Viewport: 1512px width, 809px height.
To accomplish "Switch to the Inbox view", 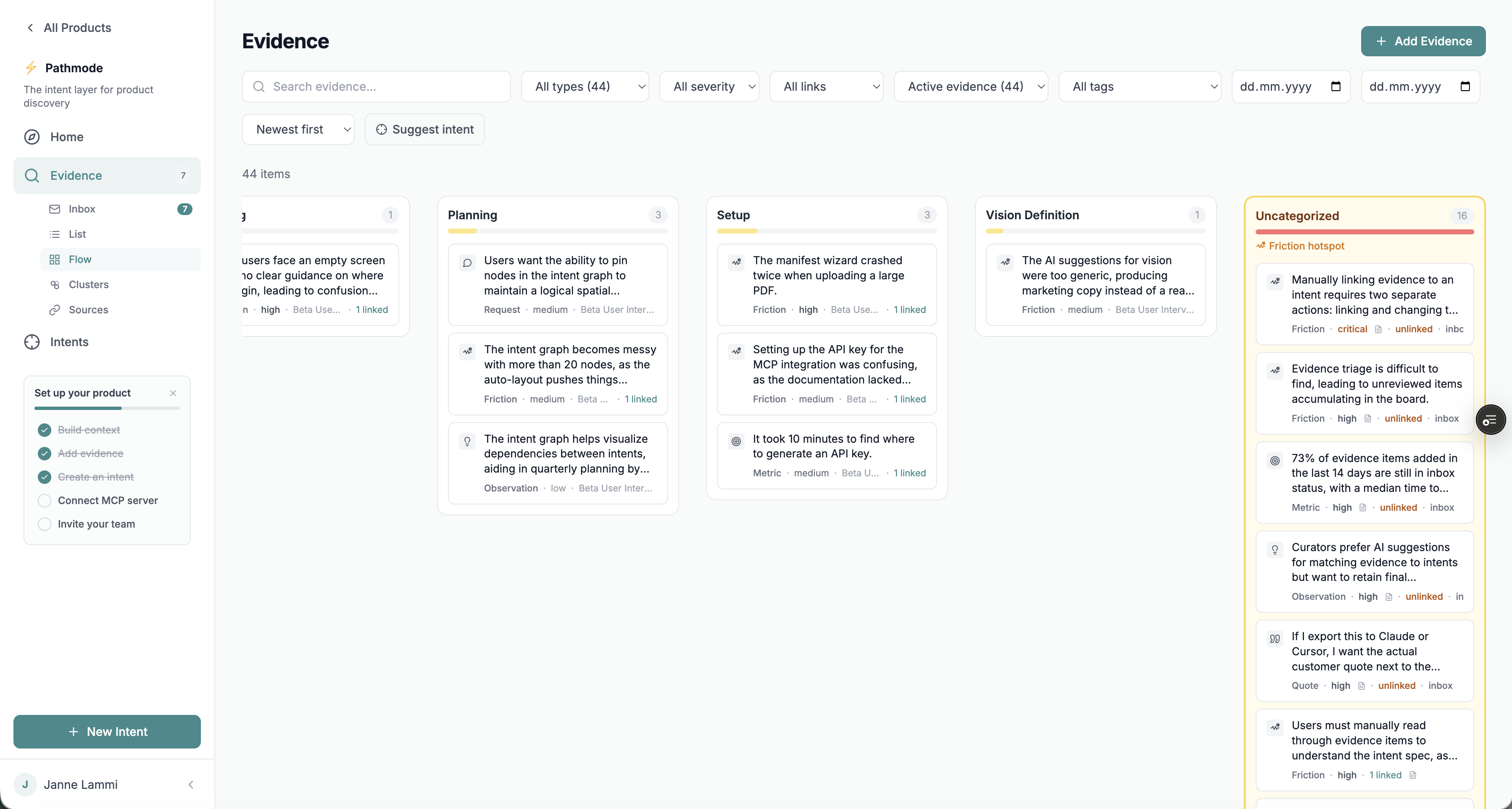I will click(82, 209).
